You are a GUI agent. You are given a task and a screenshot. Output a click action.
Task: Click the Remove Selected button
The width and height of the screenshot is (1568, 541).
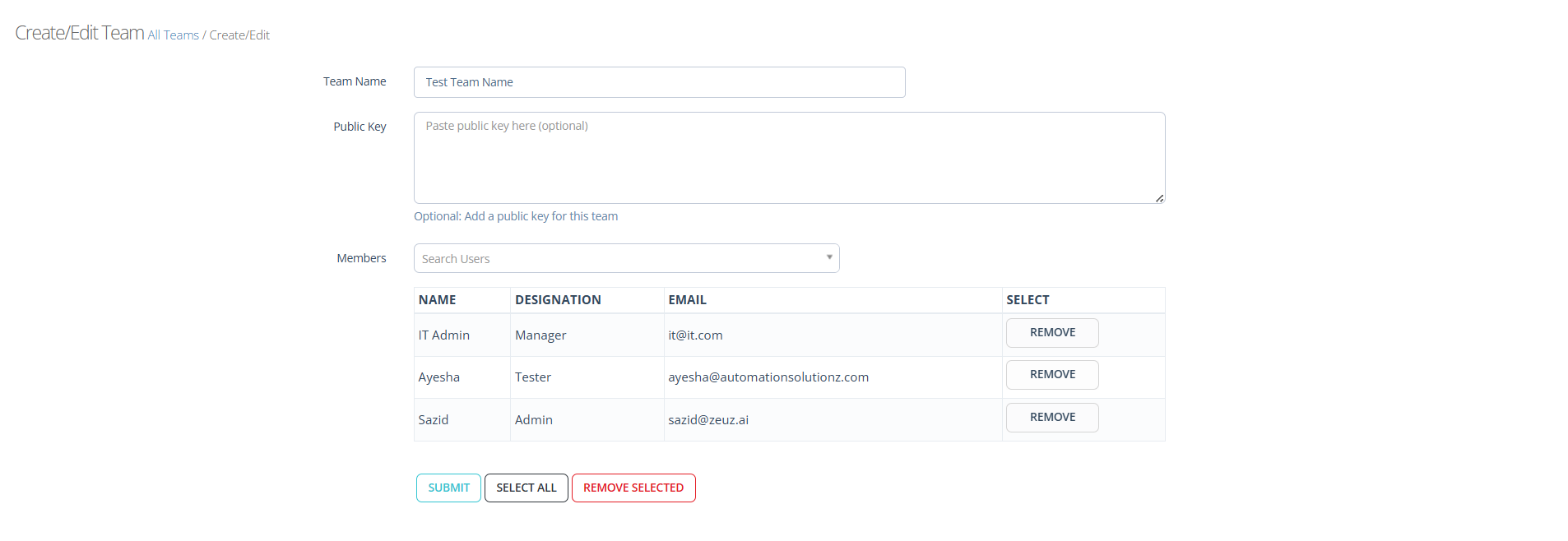[x=633, y=488]
